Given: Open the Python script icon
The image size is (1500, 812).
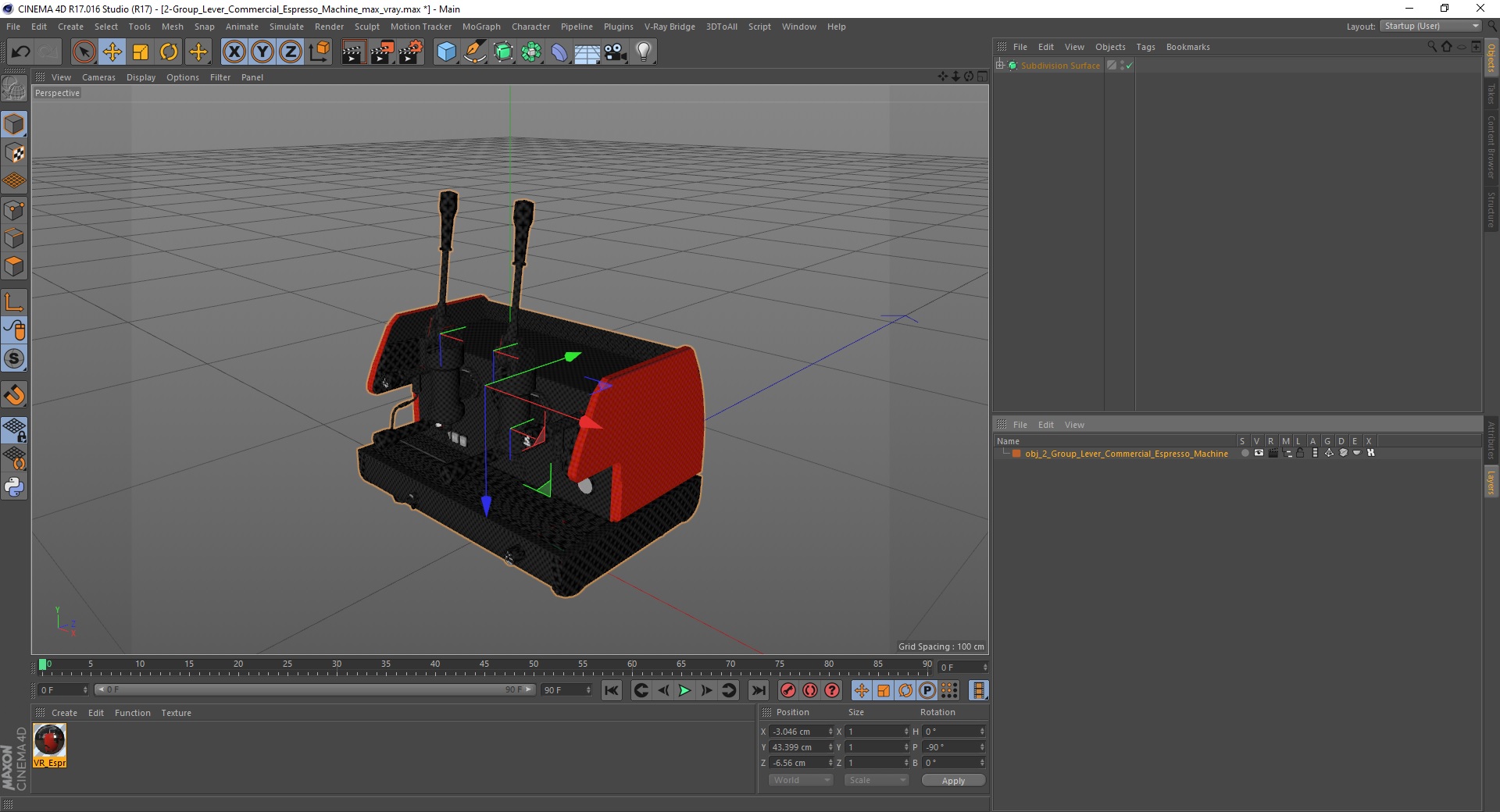Looking at the screenshot, I should [14, 487].
